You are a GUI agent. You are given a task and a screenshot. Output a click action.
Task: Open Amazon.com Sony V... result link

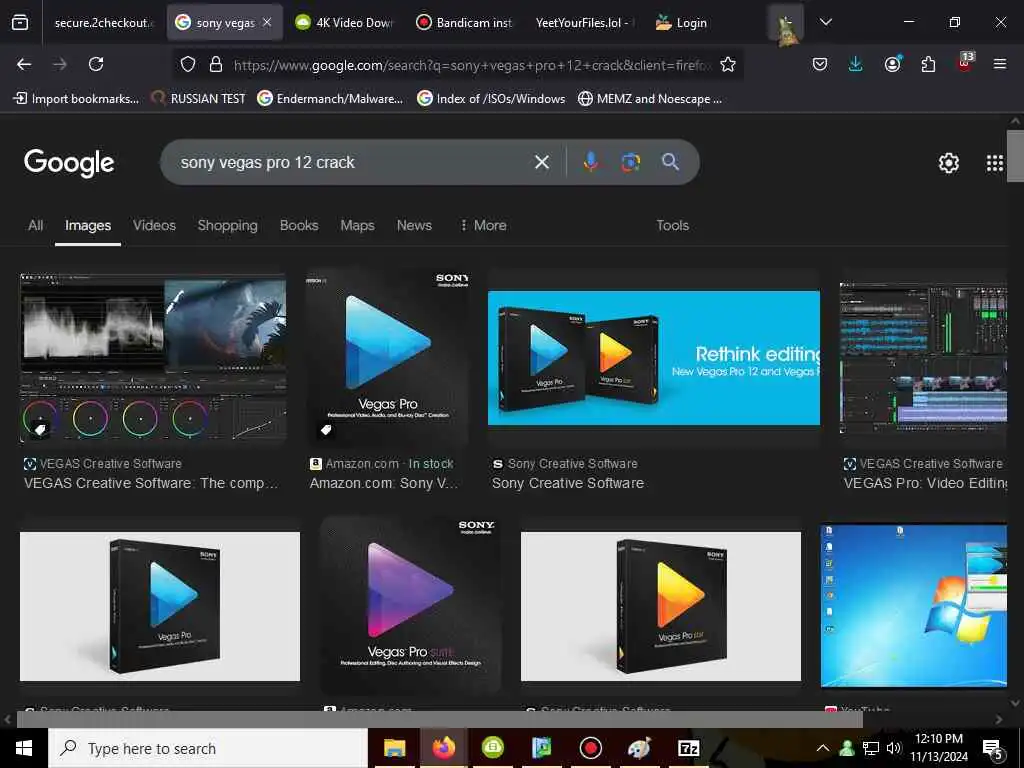pyautogui.click(x=383, y=483)
